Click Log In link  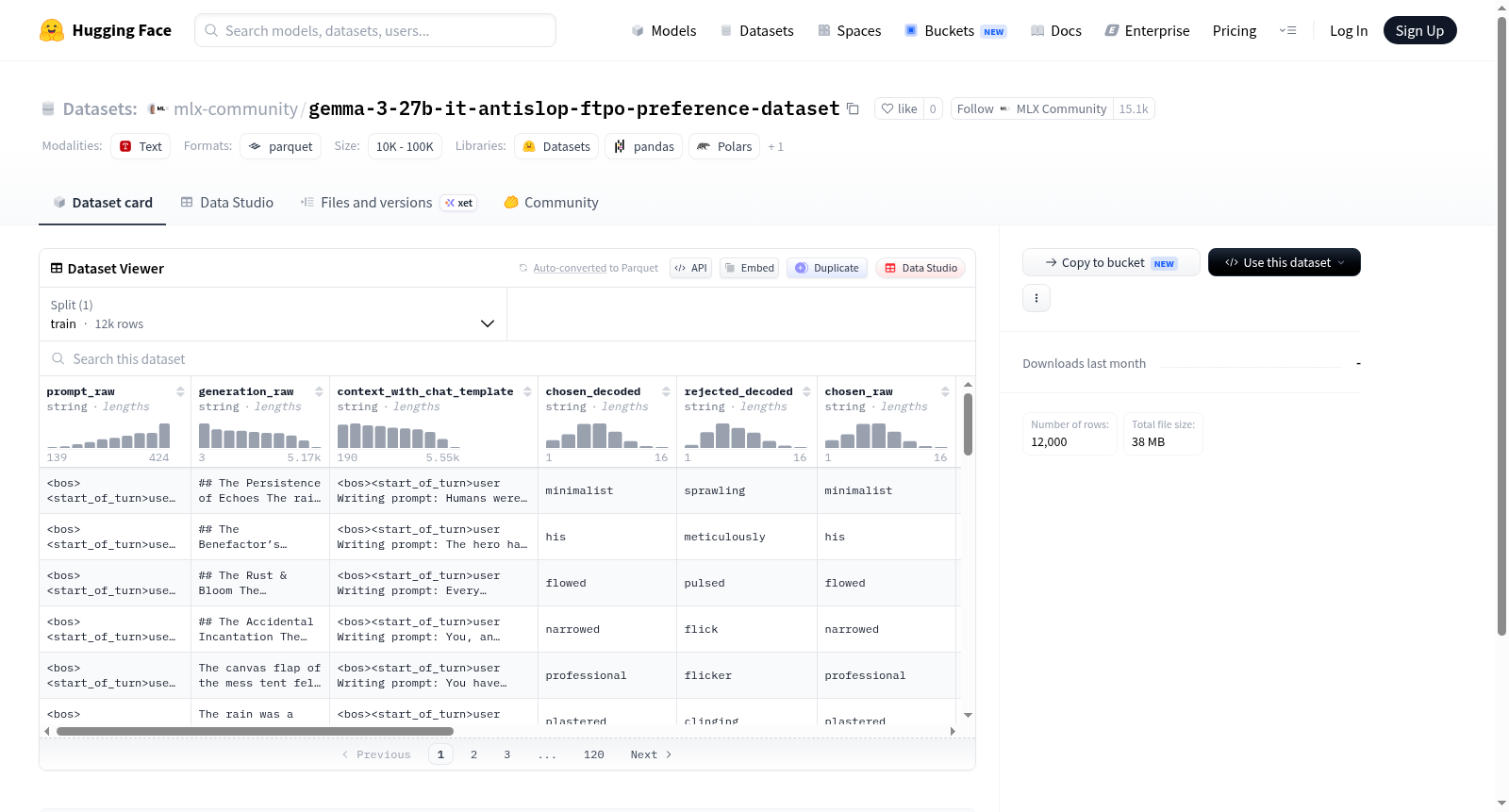[x=1349, y=30]
